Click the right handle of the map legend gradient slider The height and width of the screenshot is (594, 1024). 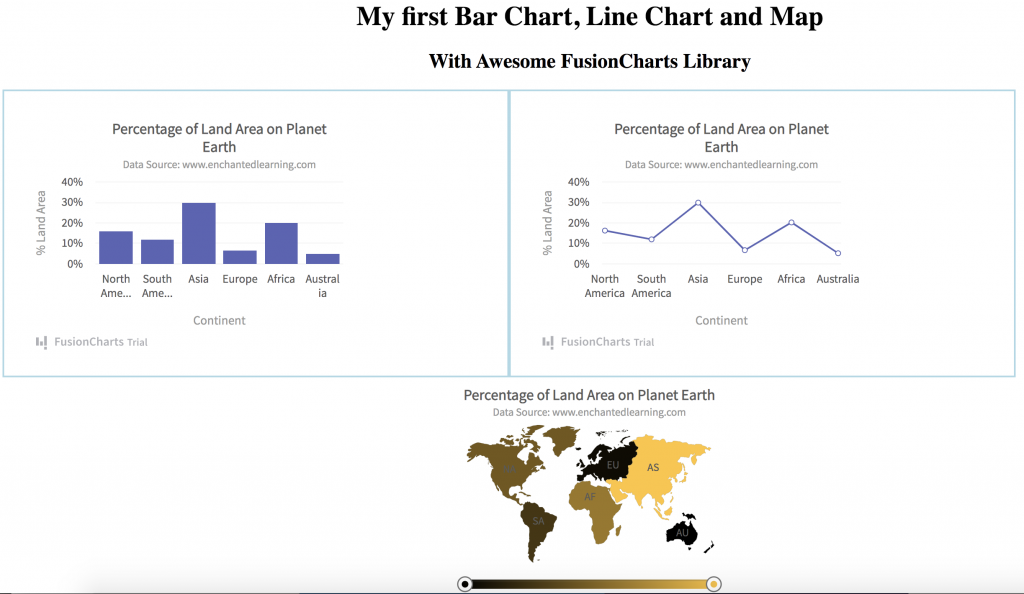tap(713, 582)
